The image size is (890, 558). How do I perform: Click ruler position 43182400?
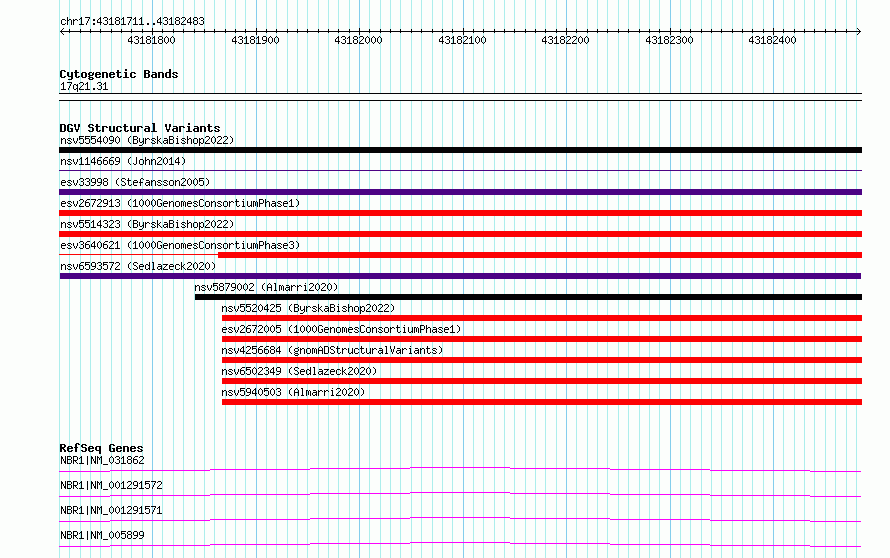(773, 40)
